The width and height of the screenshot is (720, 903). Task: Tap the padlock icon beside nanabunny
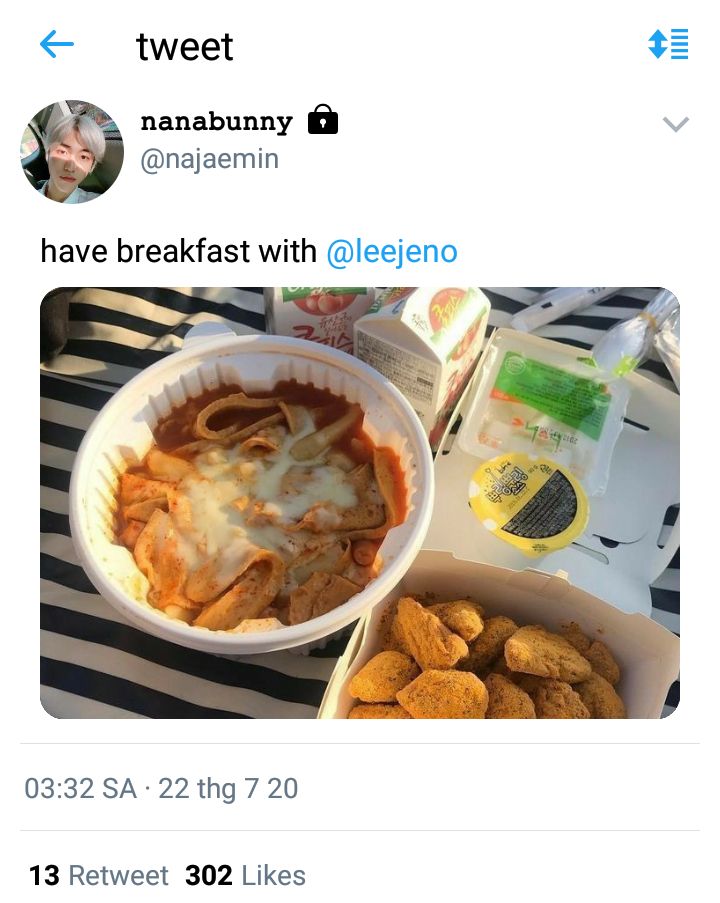point(323,119)
